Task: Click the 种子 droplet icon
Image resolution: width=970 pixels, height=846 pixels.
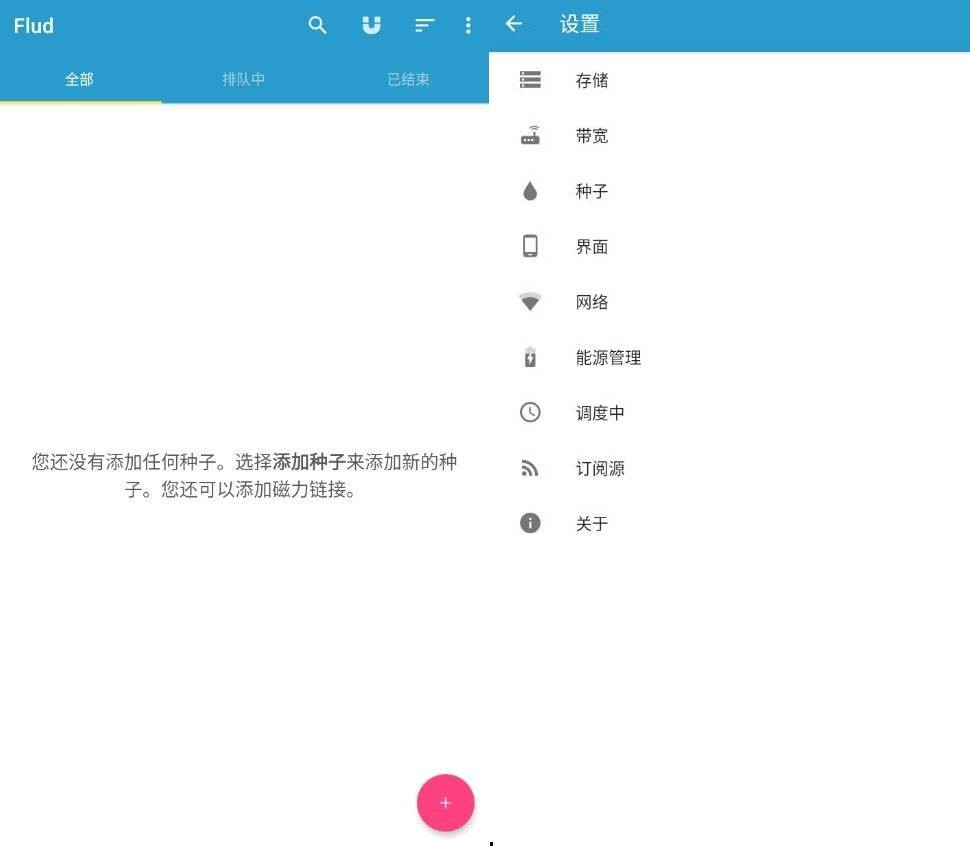Action: click(x=530, y=191)
